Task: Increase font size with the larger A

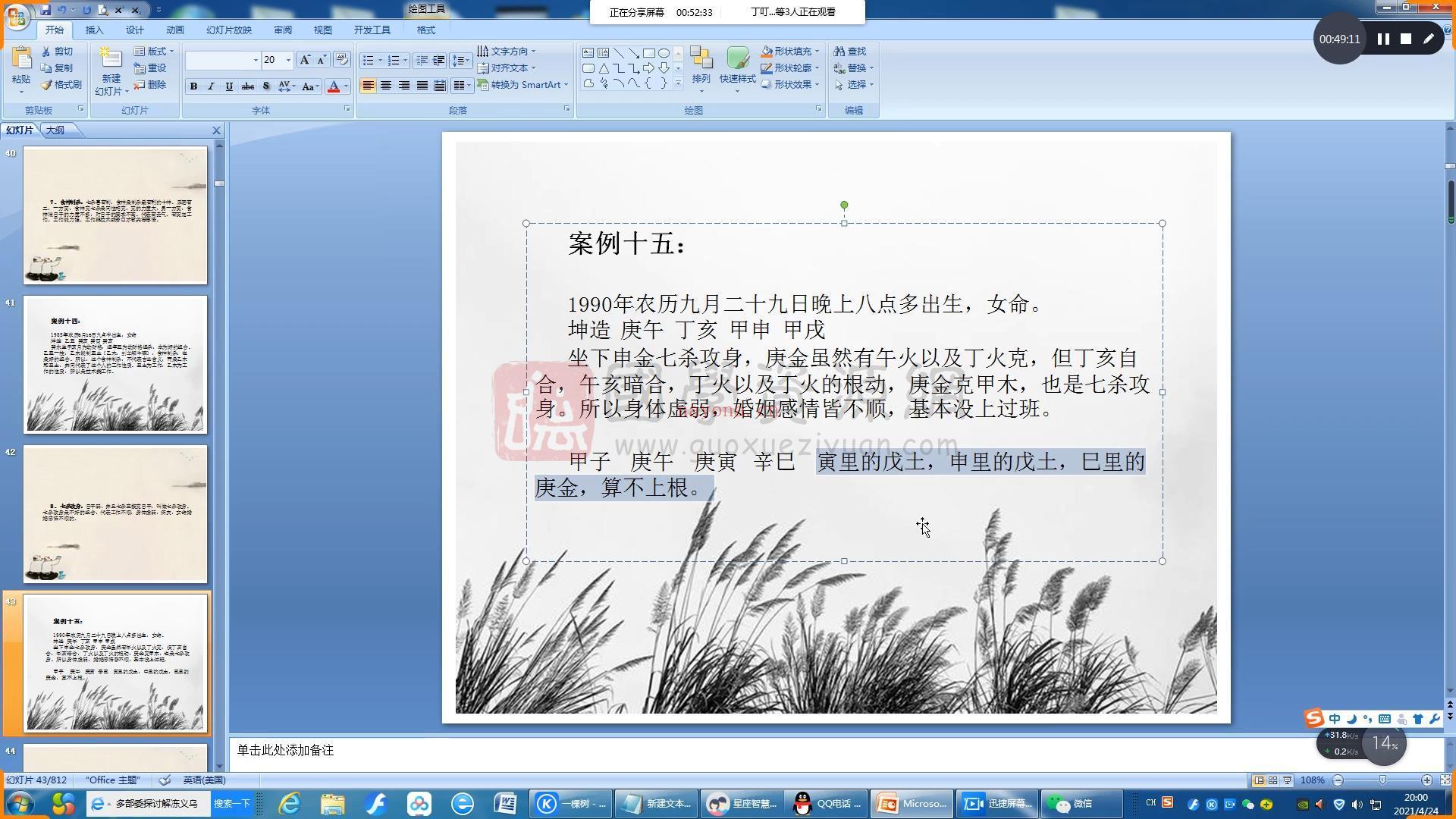Action: tap(304, 60)
